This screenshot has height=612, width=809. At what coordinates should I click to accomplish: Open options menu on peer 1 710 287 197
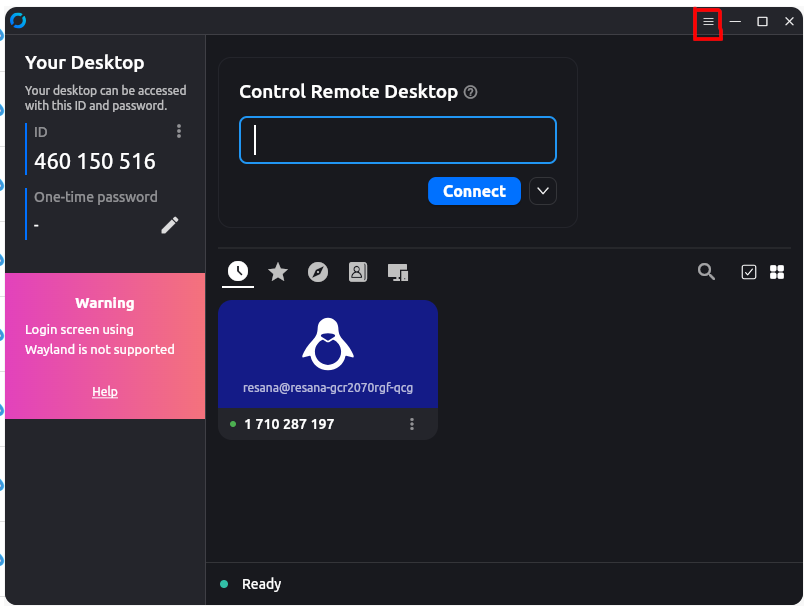[x=412, y=424]
